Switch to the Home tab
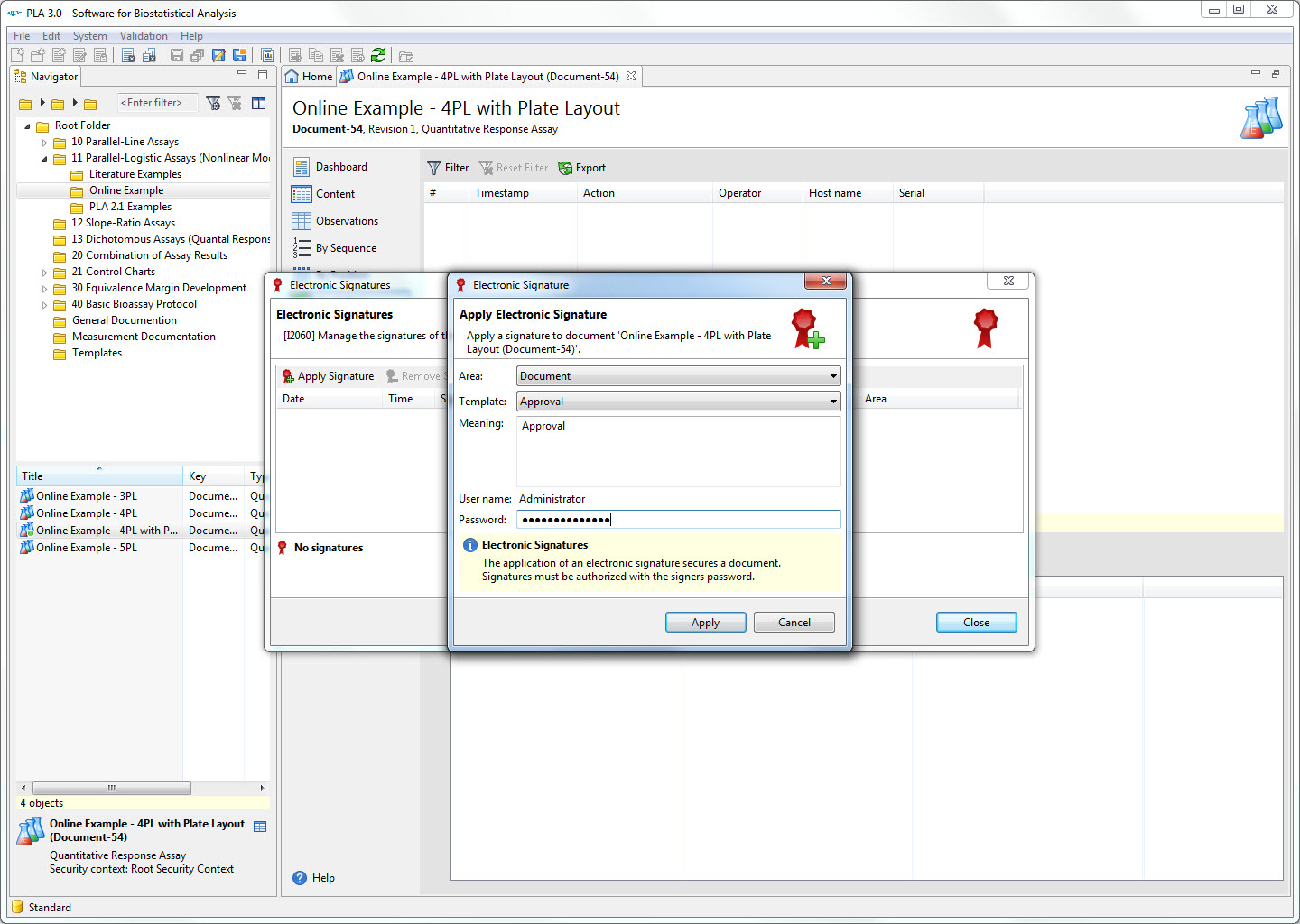This screenshot has width=1300, height=924. point(309,77)
